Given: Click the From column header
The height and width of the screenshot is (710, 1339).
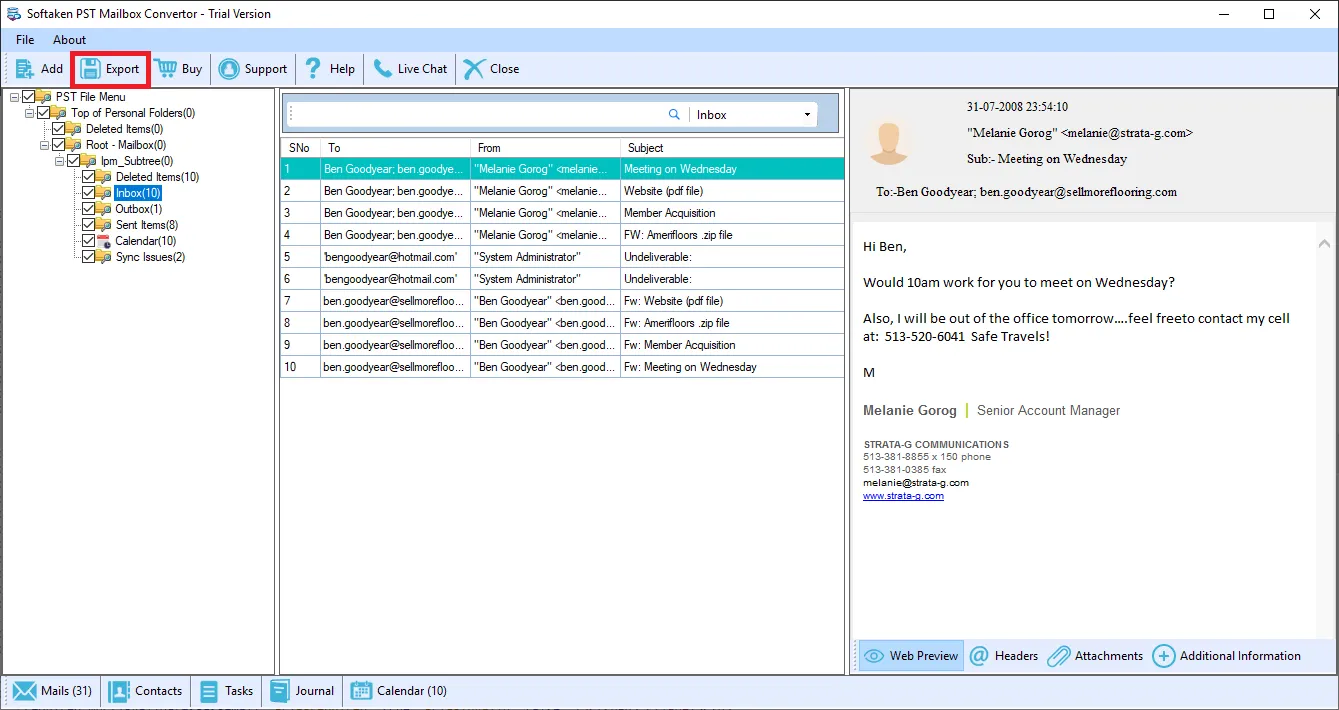Looking at the screenshot, I should [545, 148].
